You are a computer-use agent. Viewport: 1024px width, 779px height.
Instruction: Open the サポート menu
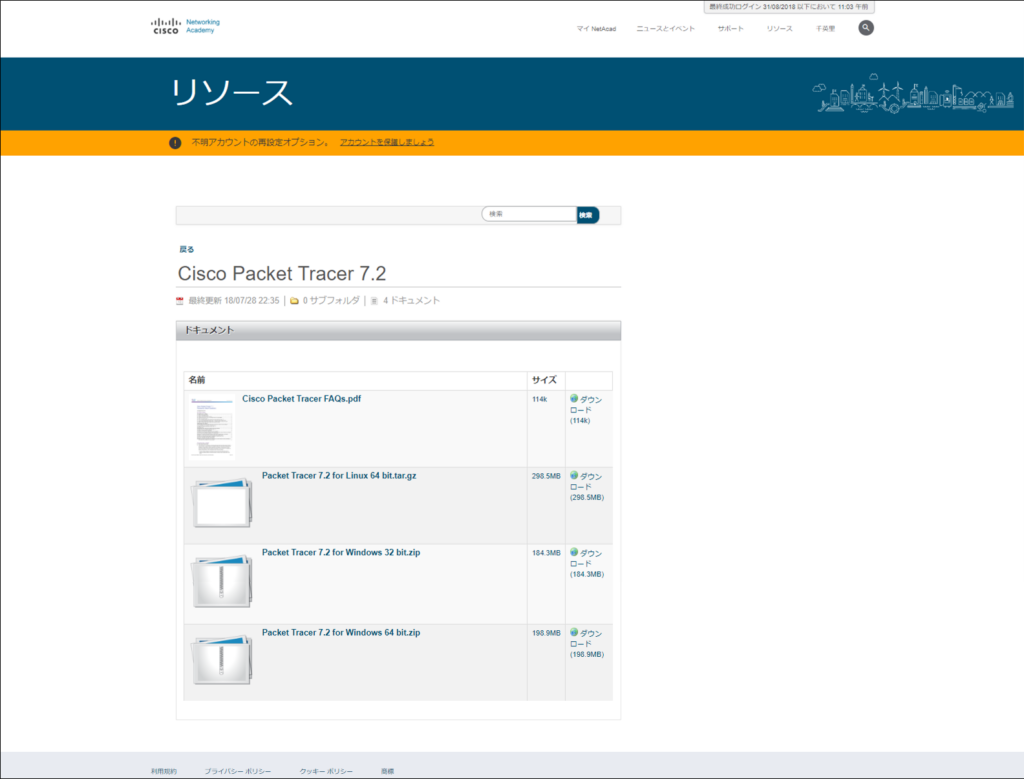(730, 29)
